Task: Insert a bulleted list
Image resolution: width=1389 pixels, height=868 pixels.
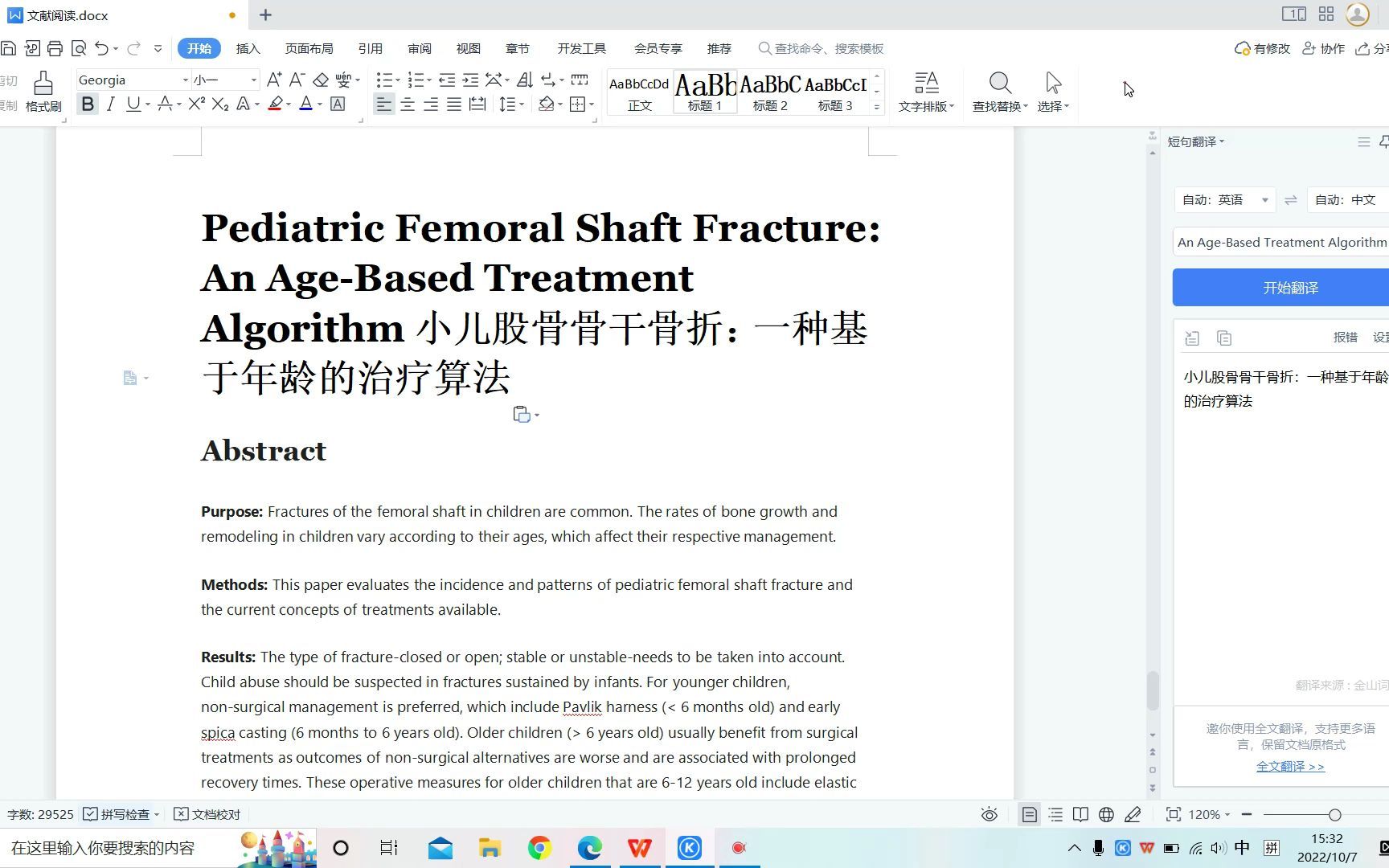Action: click(384, 80)
